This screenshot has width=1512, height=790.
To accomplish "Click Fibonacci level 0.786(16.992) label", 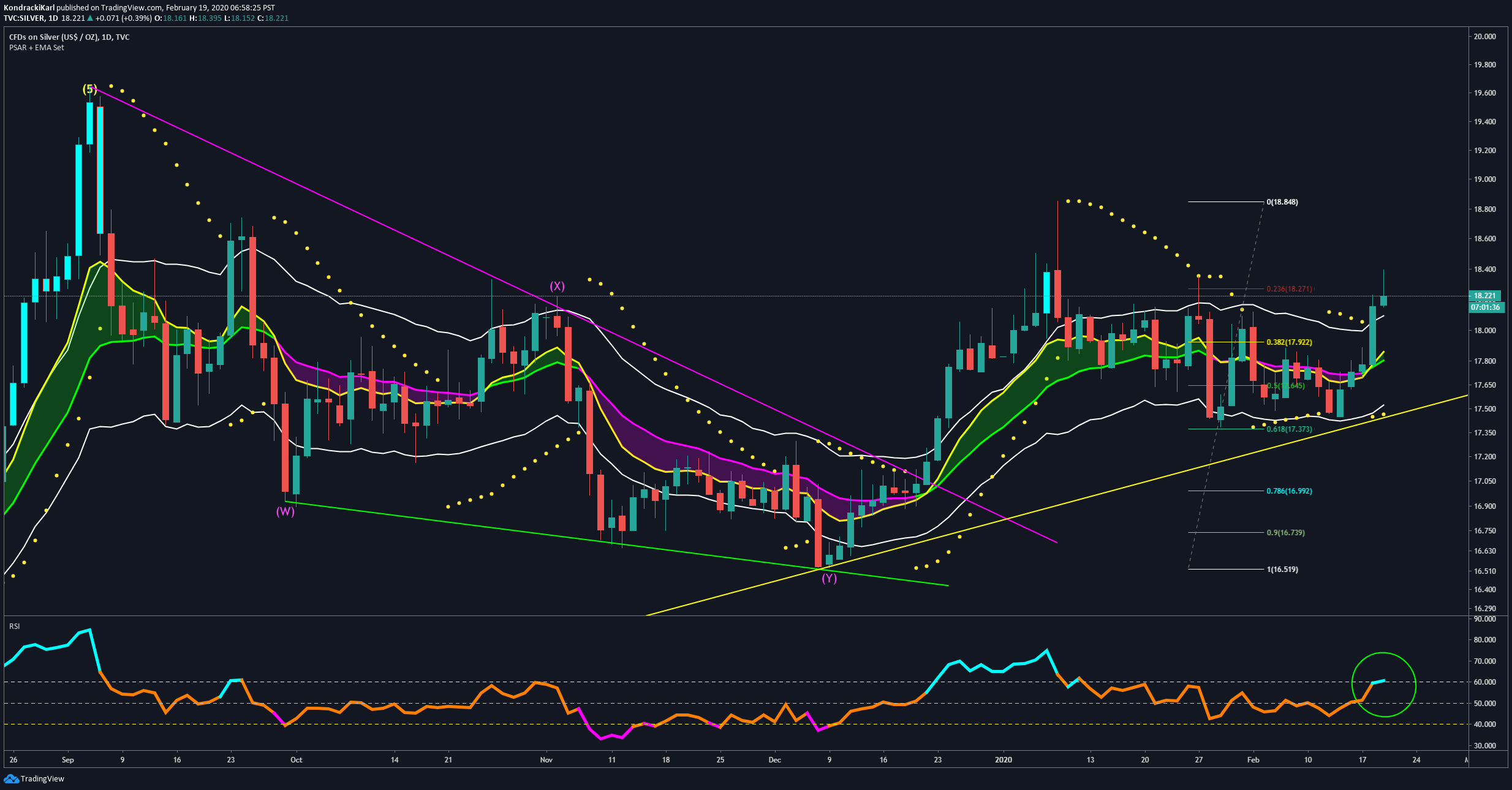I will 1290,491.
